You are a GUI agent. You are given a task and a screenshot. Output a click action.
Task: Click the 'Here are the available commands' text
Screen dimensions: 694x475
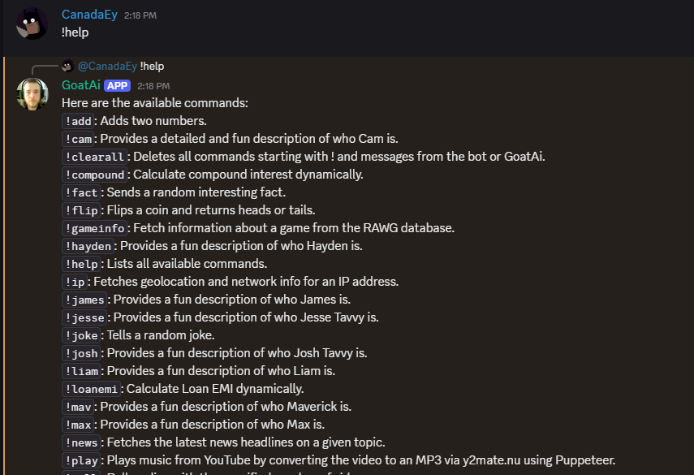click(155, 103)
